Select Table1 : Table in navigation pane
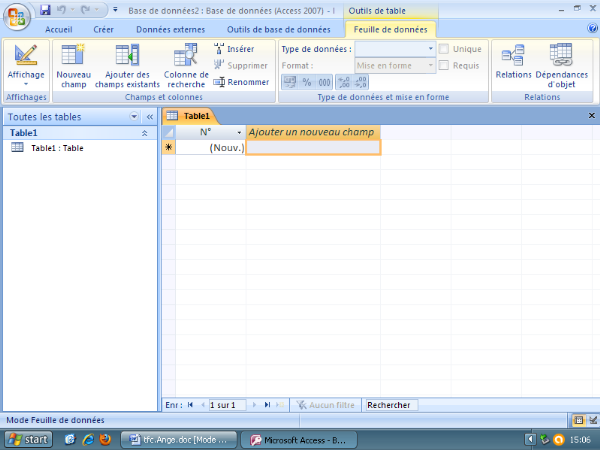The image size is (600, 450). pyautogui.click(x=57, y=148)
